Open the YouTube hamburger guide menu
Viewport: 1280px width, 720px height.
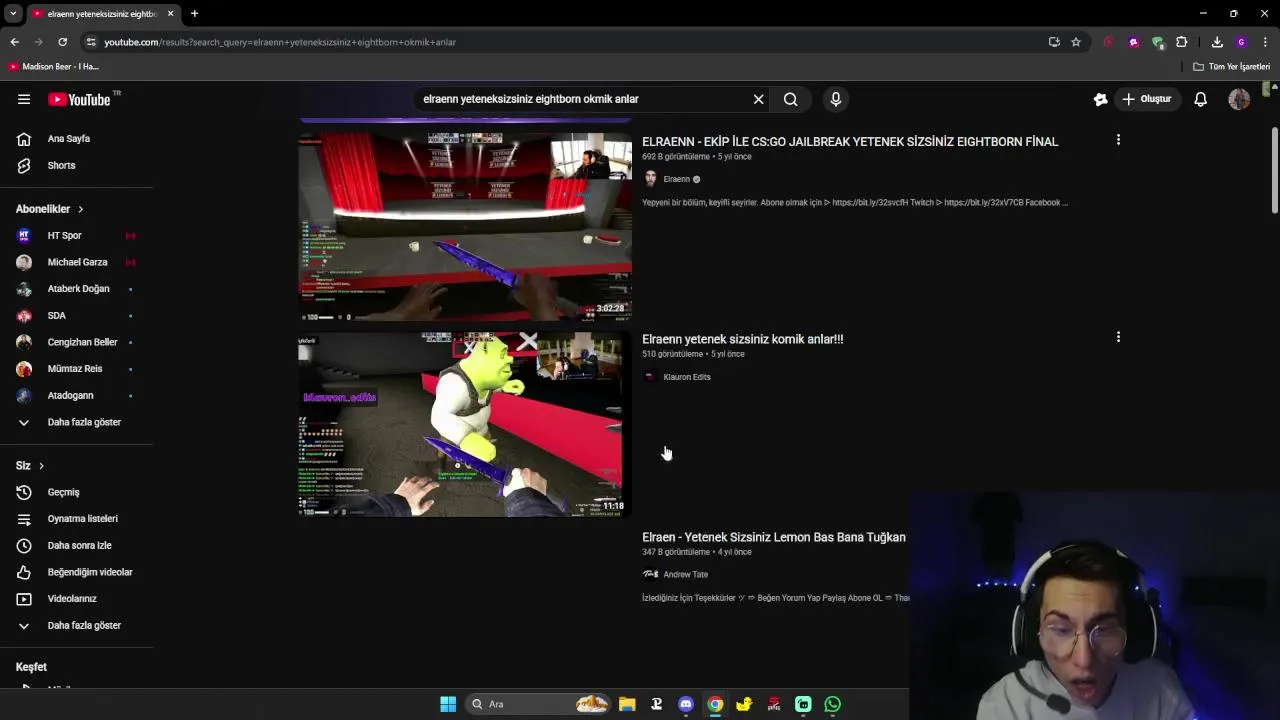tap(24, 99)
